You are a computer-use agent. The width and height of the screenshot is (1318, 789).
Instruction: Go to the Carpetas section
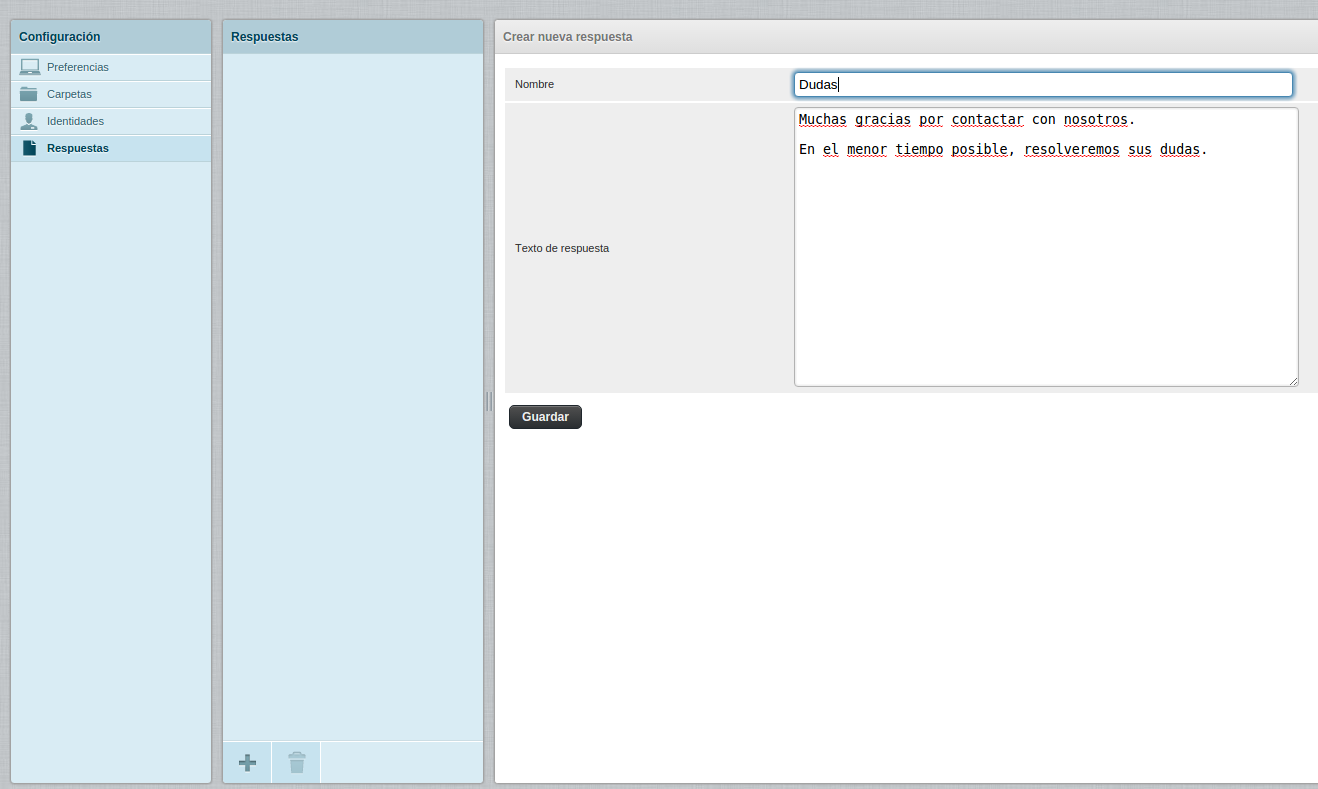click(x=69, y=94)
